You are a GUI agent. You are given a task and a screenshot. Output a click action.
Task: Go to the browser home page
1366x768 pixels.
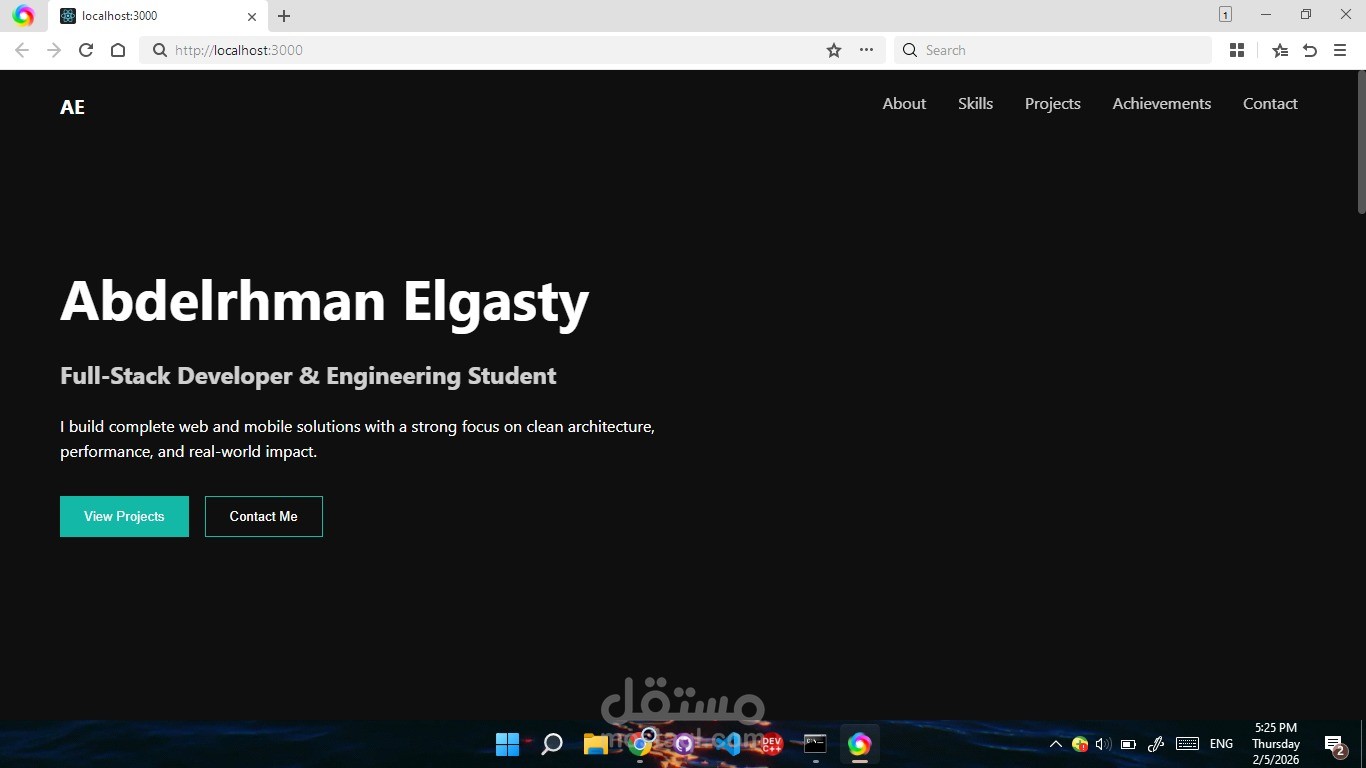point(118,50)
